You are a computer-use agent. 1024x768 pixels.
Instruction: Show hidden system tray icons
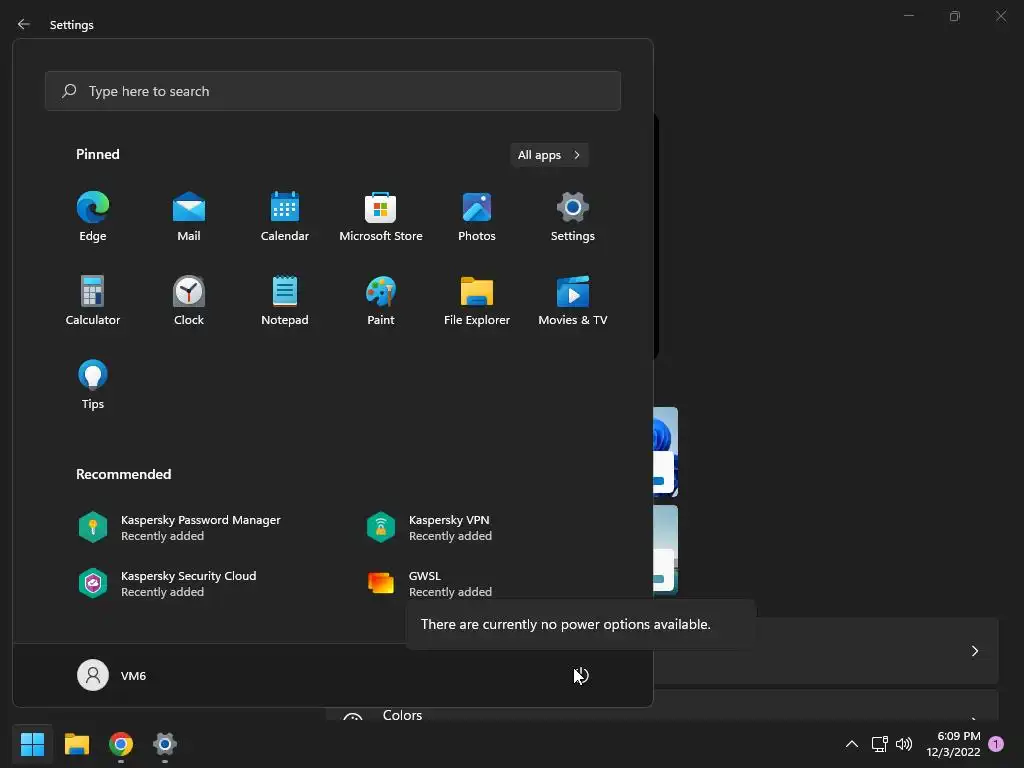[852, 744]
